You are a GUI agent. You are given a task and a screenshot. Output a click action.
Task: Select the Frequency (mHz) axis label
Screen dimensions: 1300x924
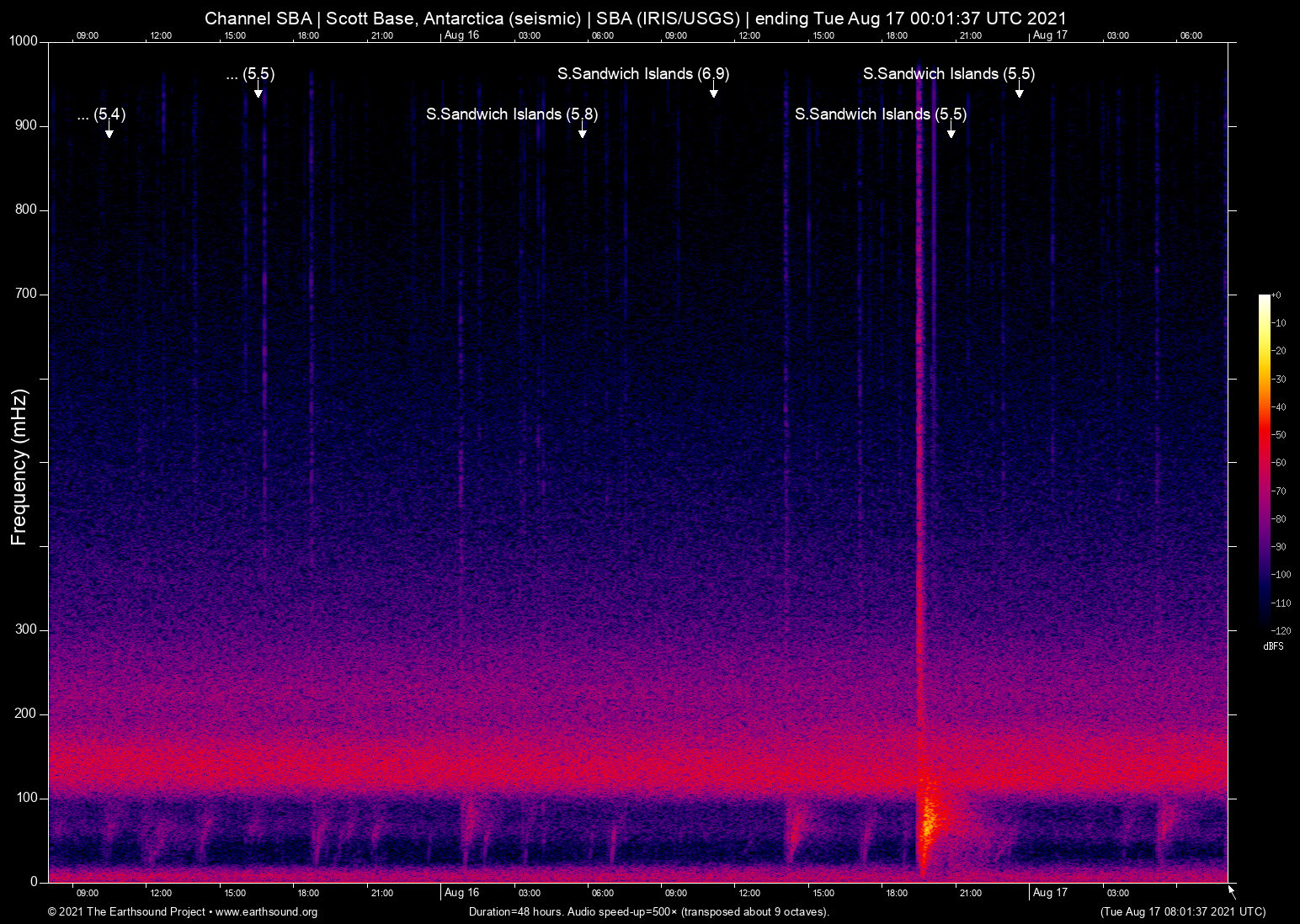click(18, 461)
